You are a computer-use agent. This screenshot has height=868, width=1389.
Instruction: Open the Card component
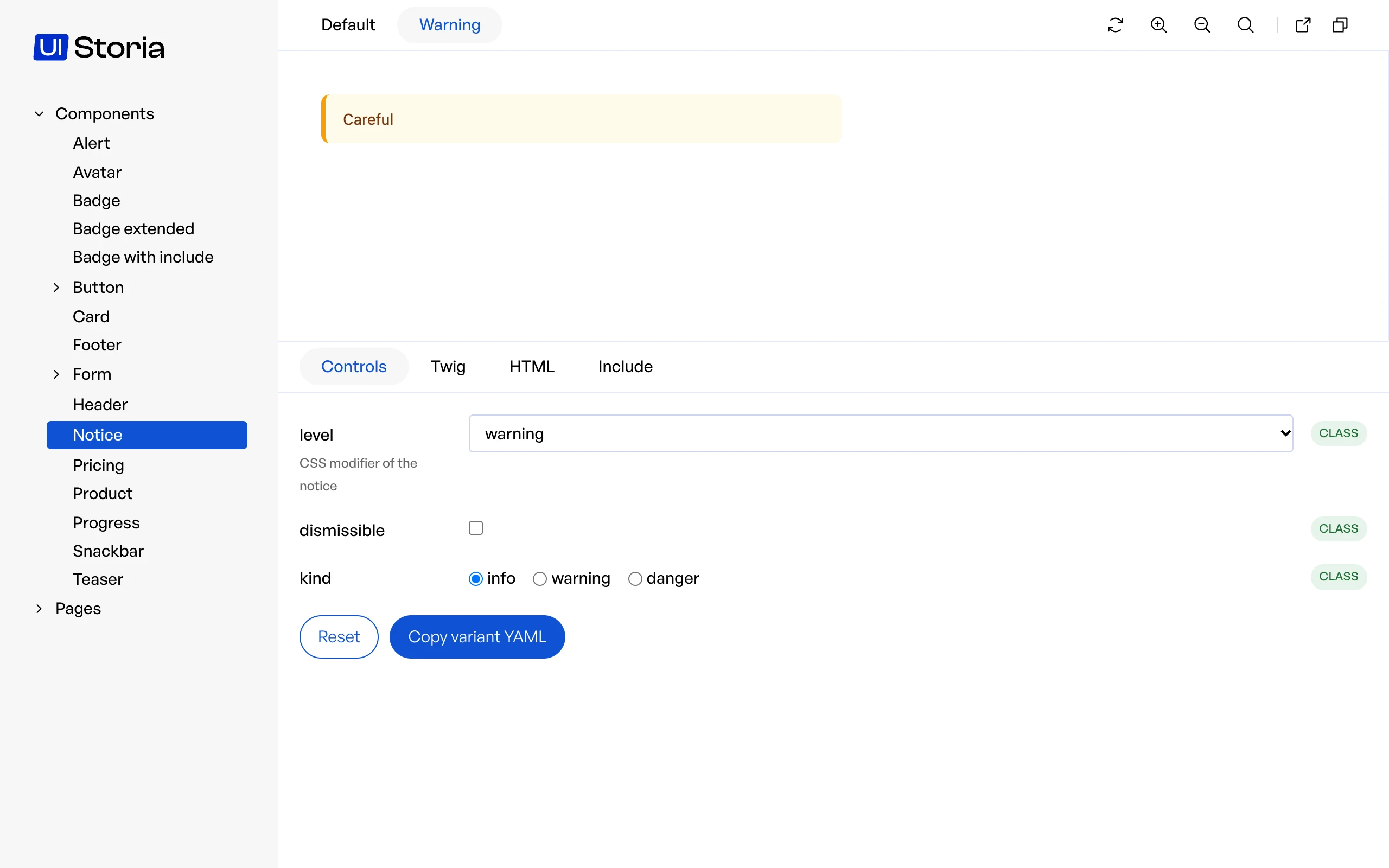point(91,316)
